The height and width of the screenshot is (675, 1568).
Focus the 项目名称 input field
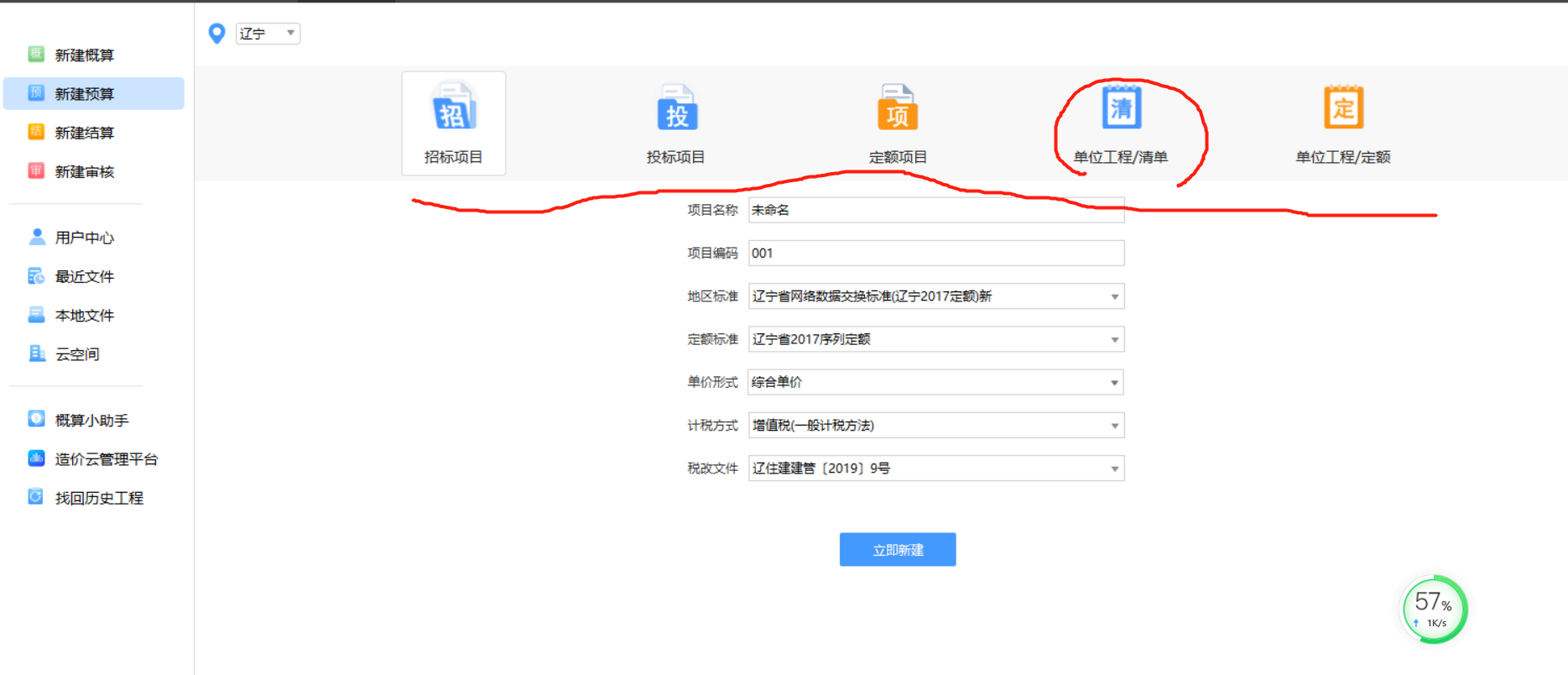(x=936, y=210)
